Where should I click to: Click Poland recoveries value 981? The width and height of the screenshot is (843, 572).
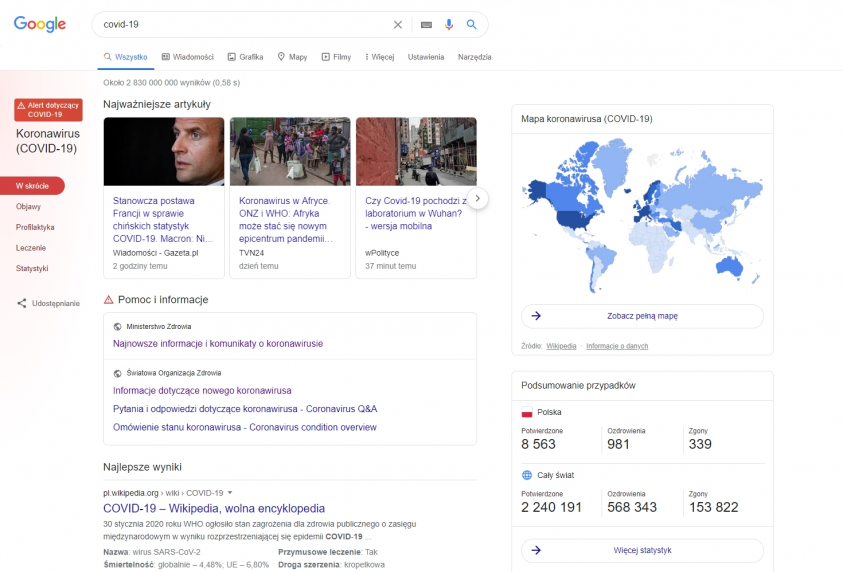coord(618,444)
